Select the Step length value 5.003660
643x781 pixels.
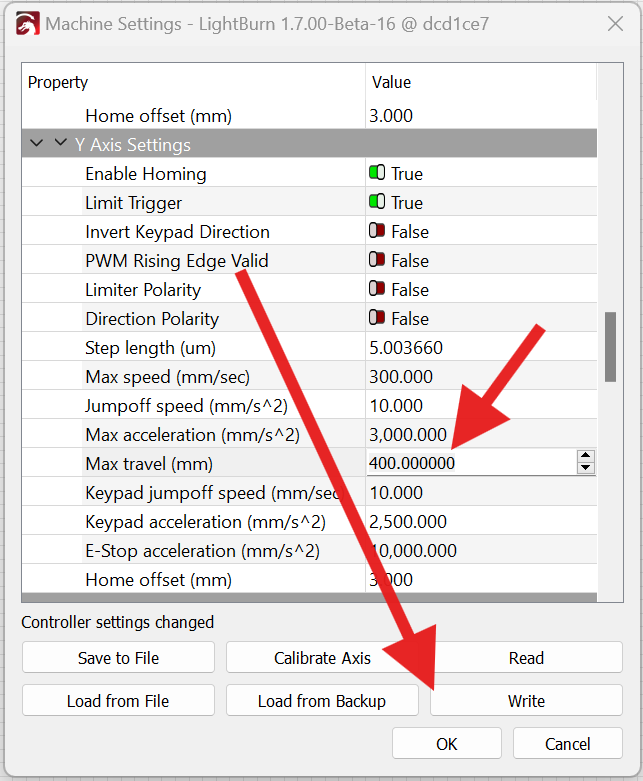click(406, 348)
